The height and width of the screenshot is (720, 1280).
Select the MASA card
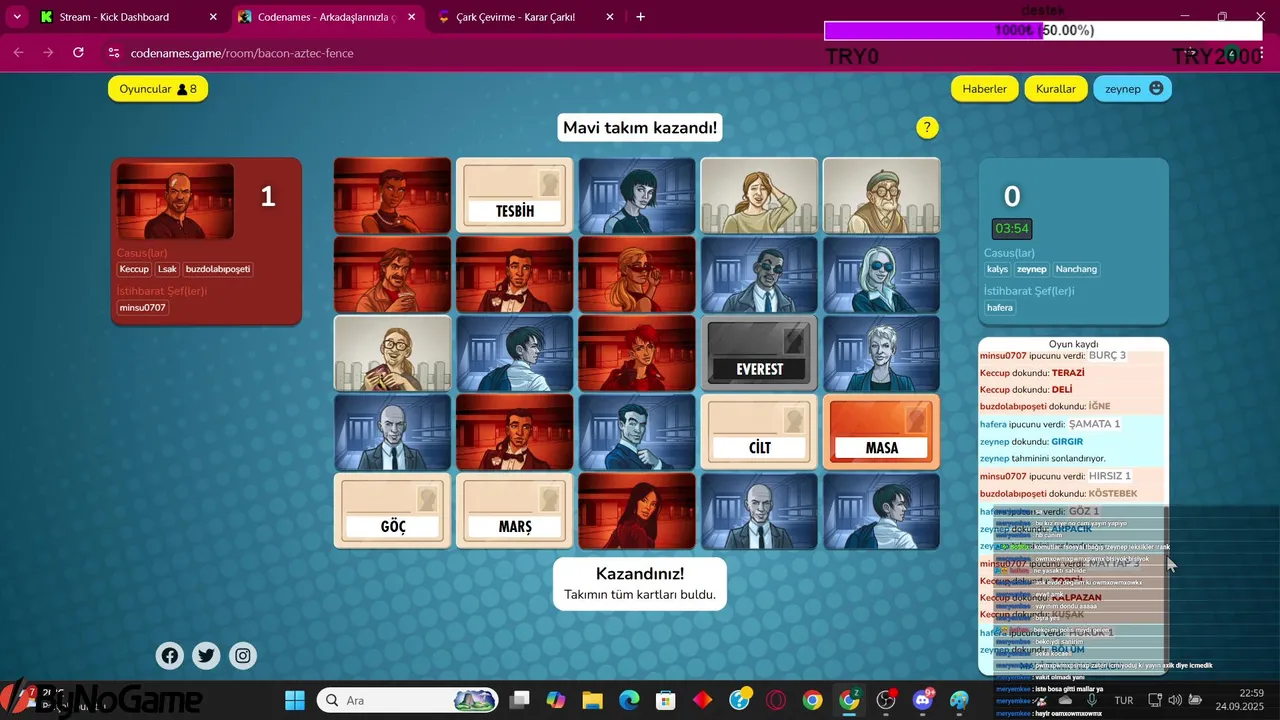[x=881, y=432]
